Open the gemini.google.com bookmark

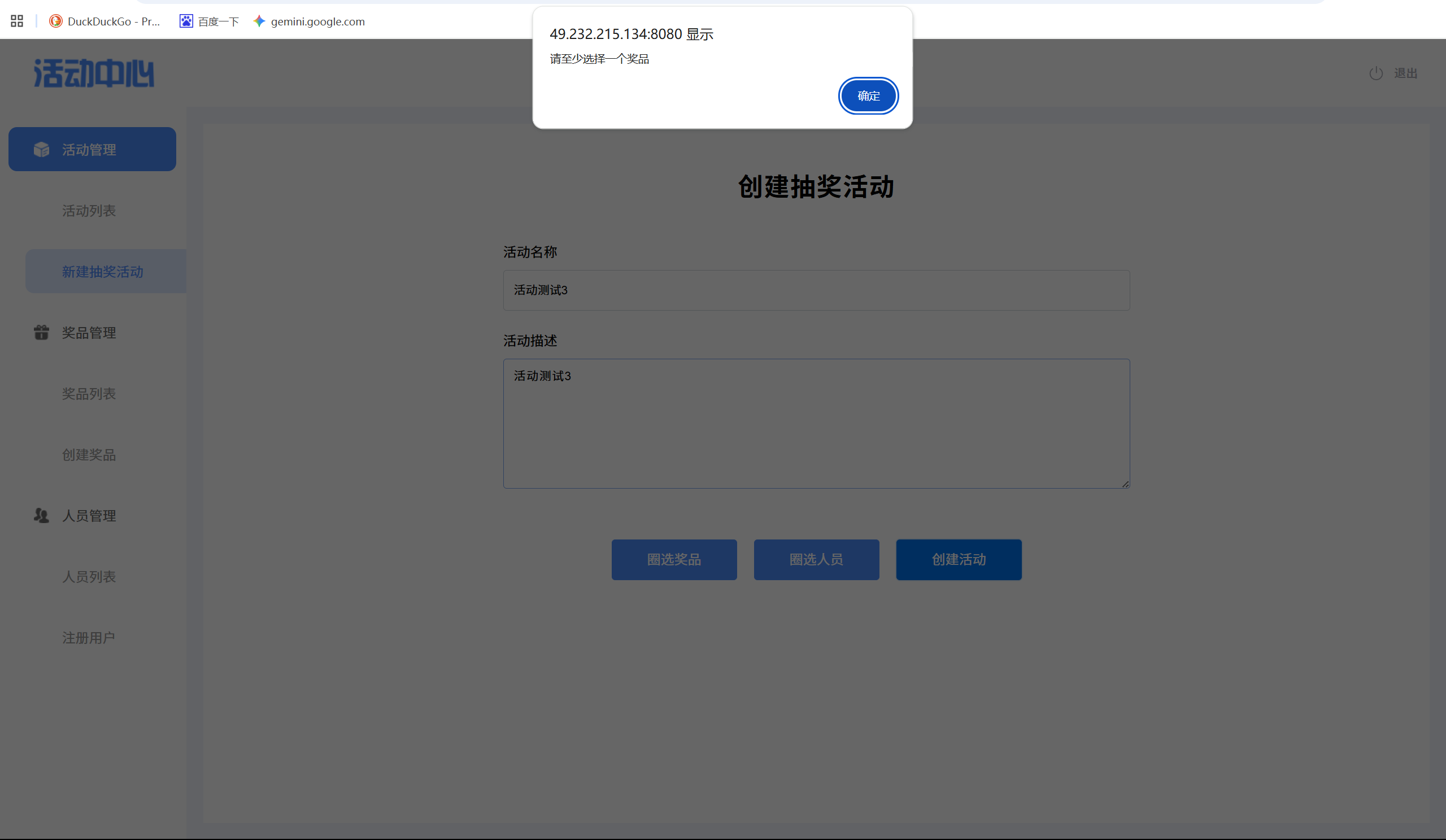click(309, 21)
